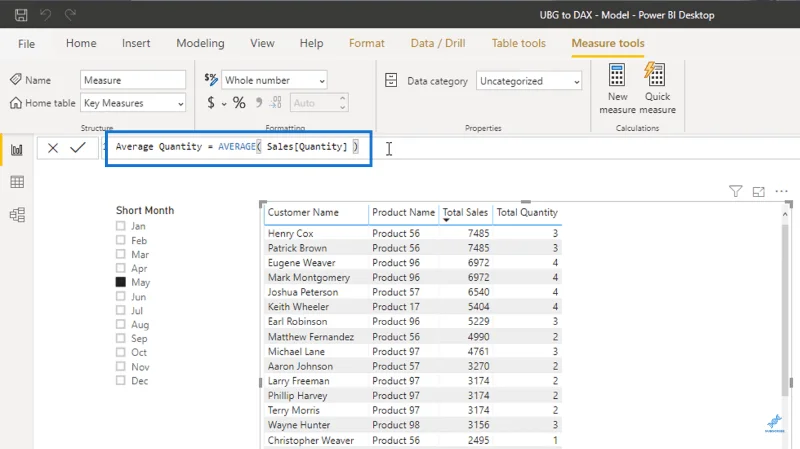Select the Measure tools tab

tap(608, 43)
